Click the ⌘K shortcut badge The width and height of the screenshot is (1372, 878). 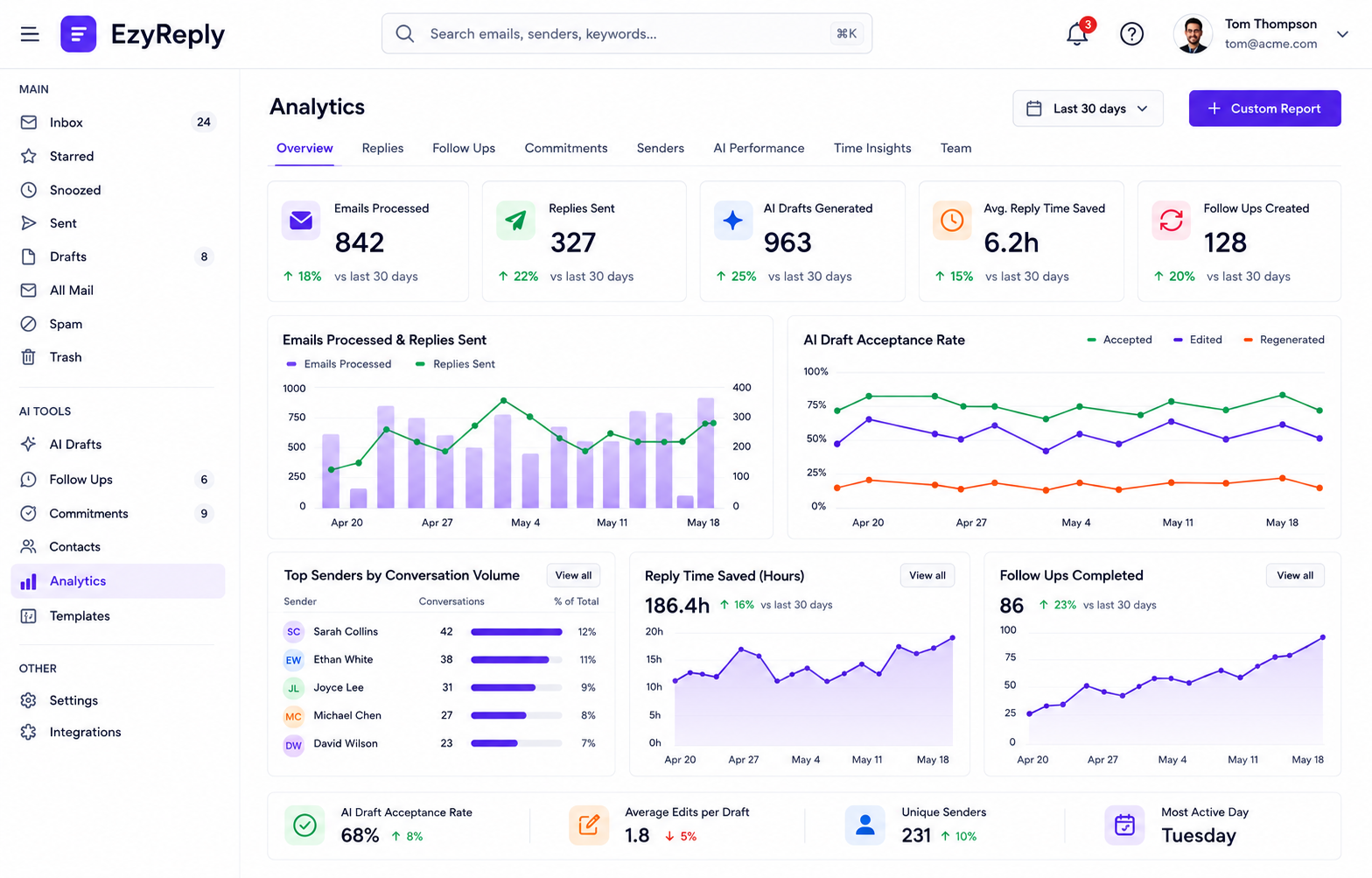[846, 33]
